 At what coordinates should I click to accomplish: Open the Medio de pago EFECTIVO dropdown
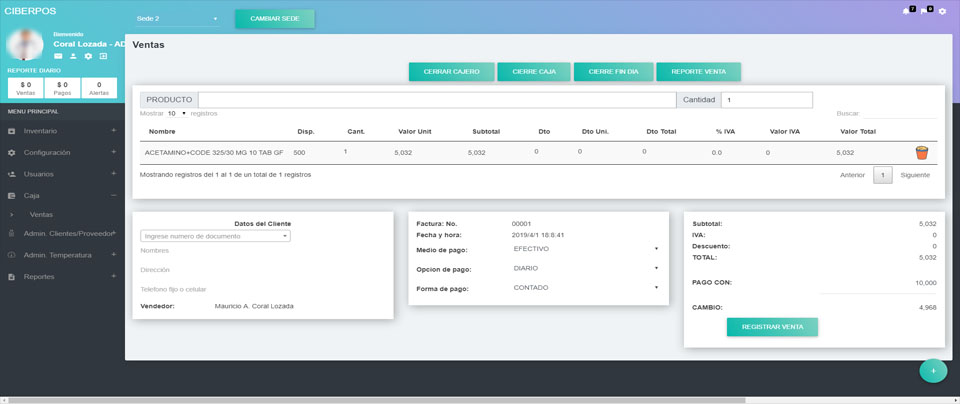click(586, 249)
